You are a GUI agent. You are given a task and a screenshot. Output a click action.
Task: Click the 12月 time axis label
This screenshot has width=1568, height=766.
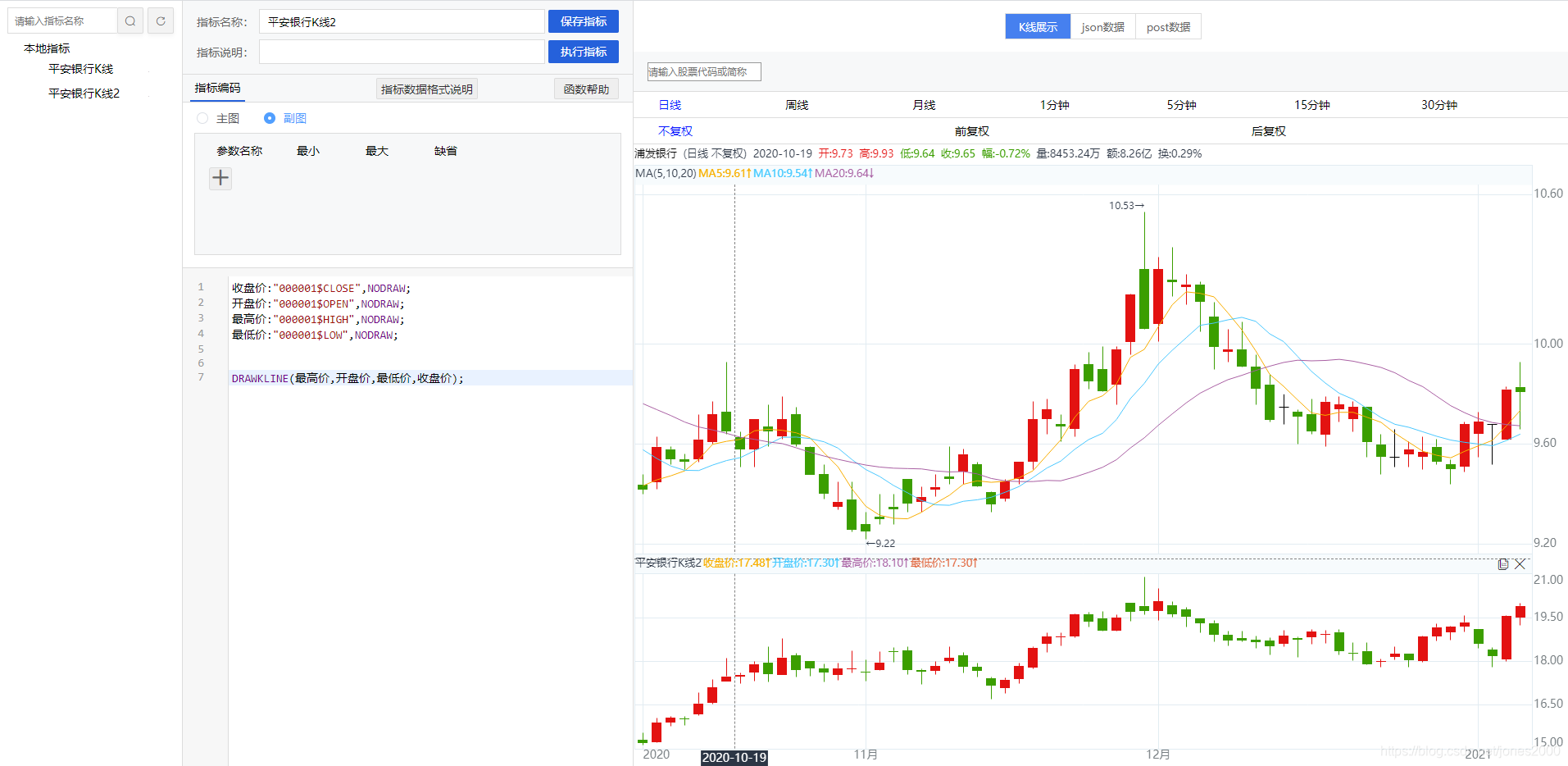pos(1158,755)
